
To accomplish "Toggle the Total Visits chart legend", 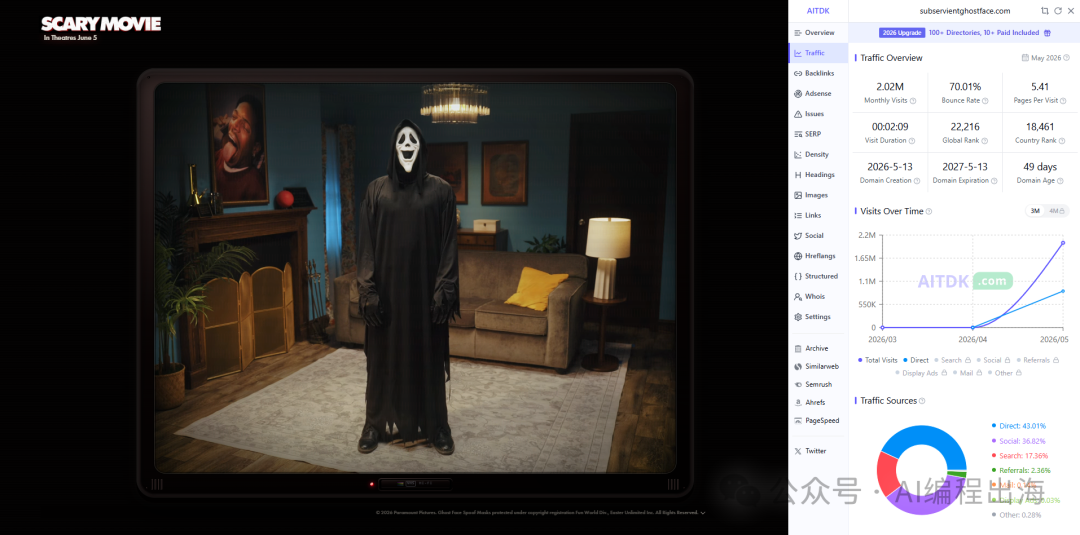I will (878, 360).
